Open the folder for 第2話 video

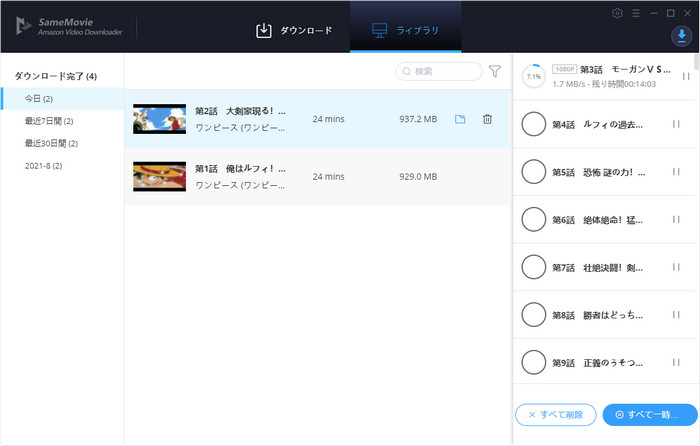(x=460, y=119)
